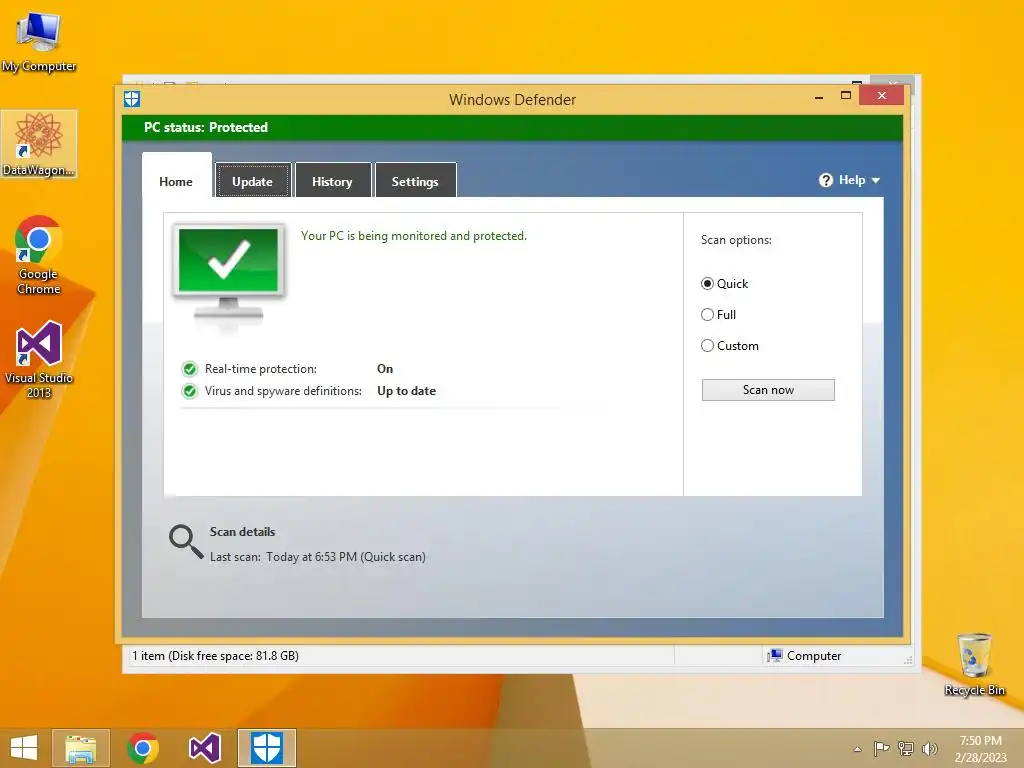Click the Windows Defender title bar shield icon

pyautogui.click(x=132, y=99)
